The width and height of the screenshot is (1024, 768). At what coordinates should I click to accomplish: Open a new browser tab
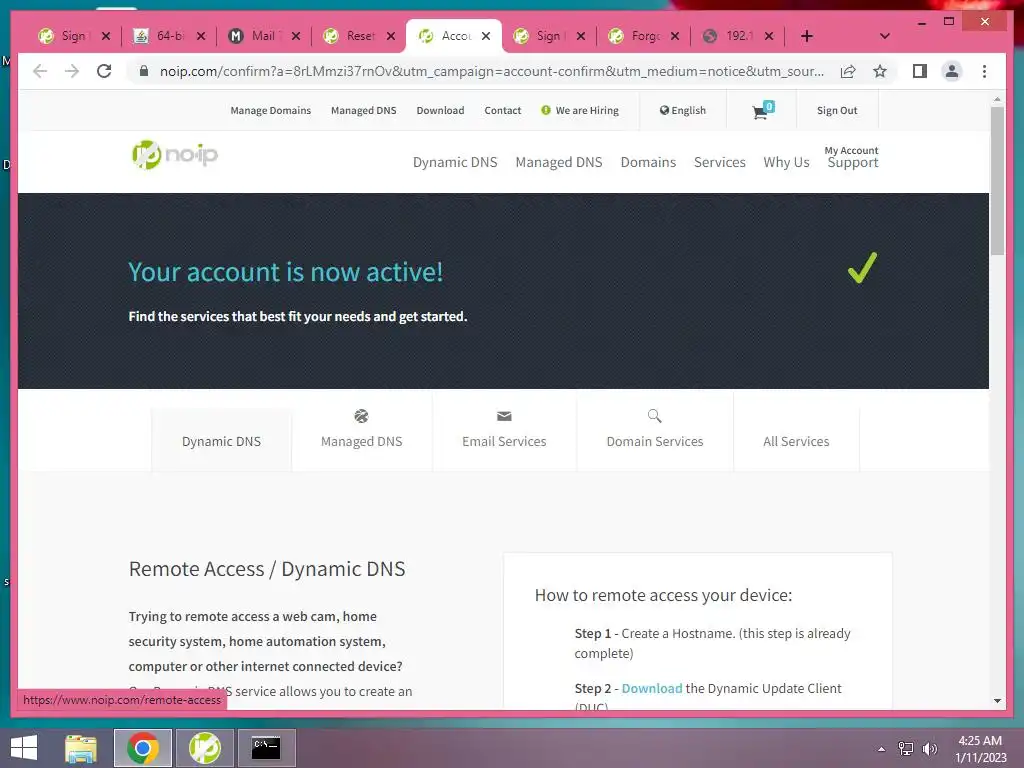click(x=807, y=36)
